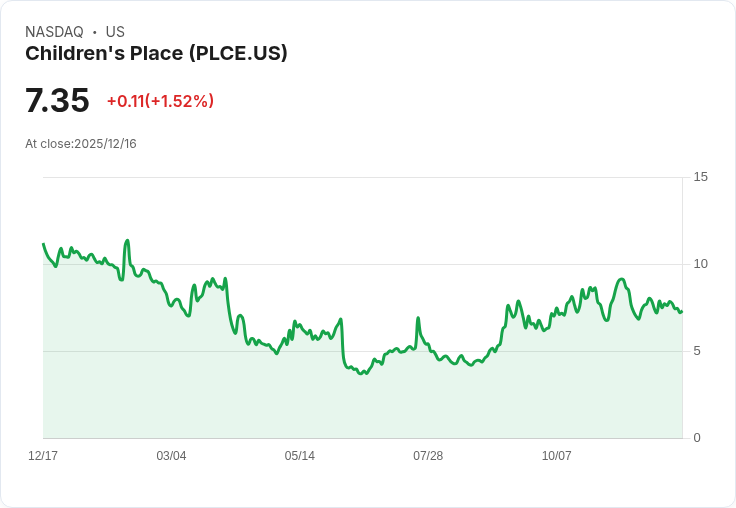Open the Children's Place (PLCE.US) title
The image size is (736, 508).
156,54
